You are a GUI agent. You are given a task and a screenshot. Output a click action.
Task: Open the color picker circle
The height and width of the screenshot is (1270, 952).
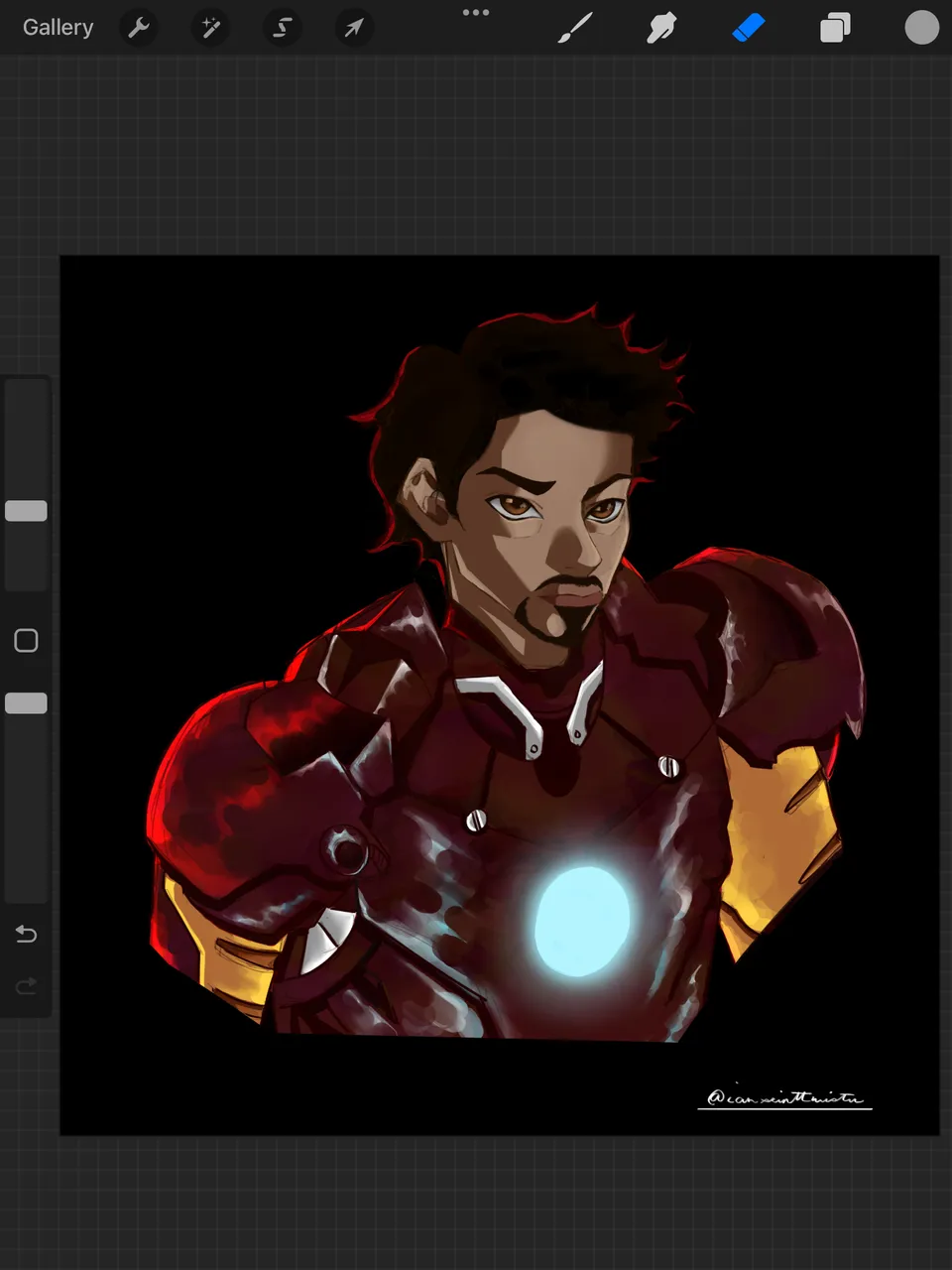tap(921, 28)
